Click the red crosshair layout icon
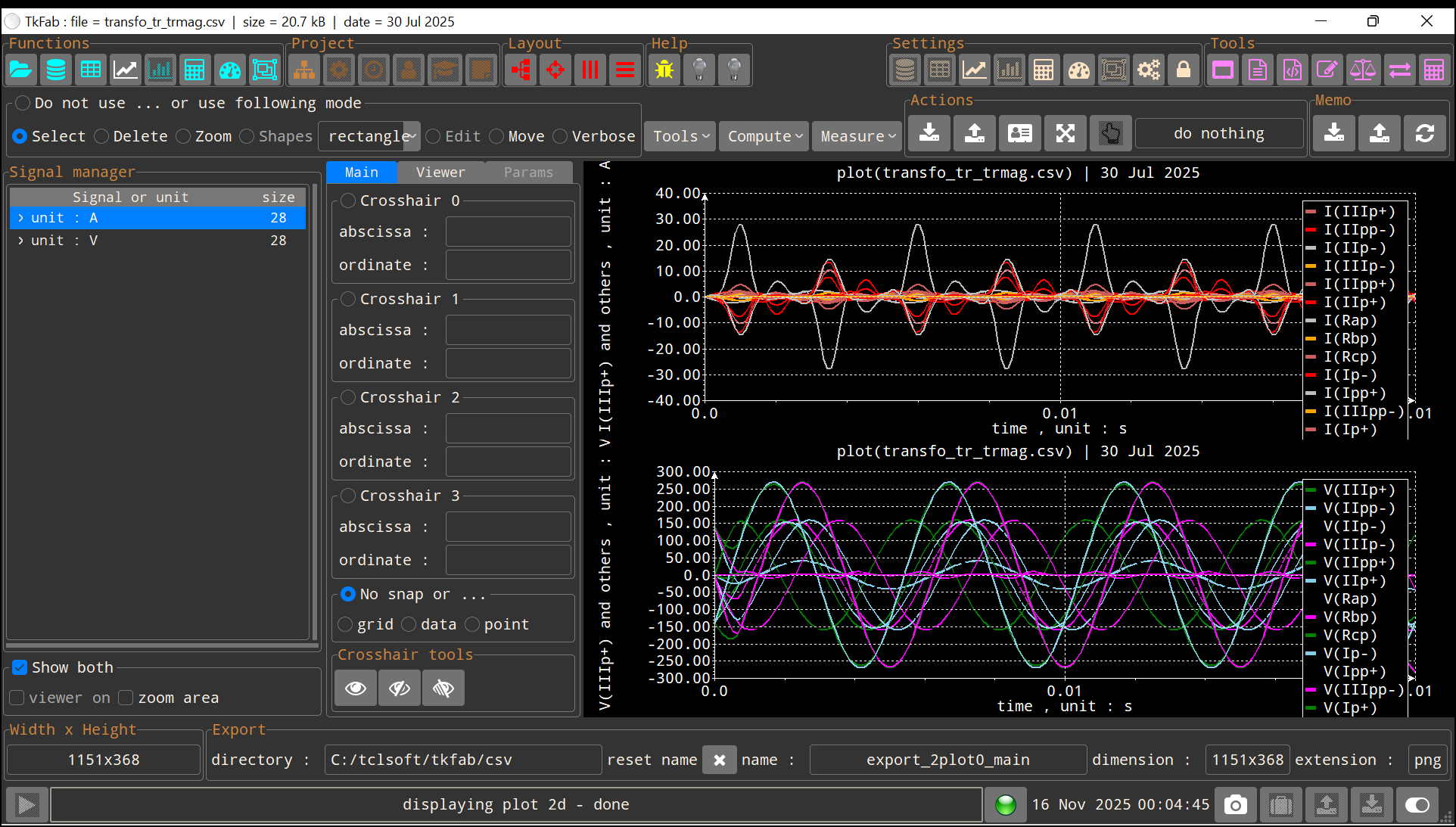 (555, 70)
